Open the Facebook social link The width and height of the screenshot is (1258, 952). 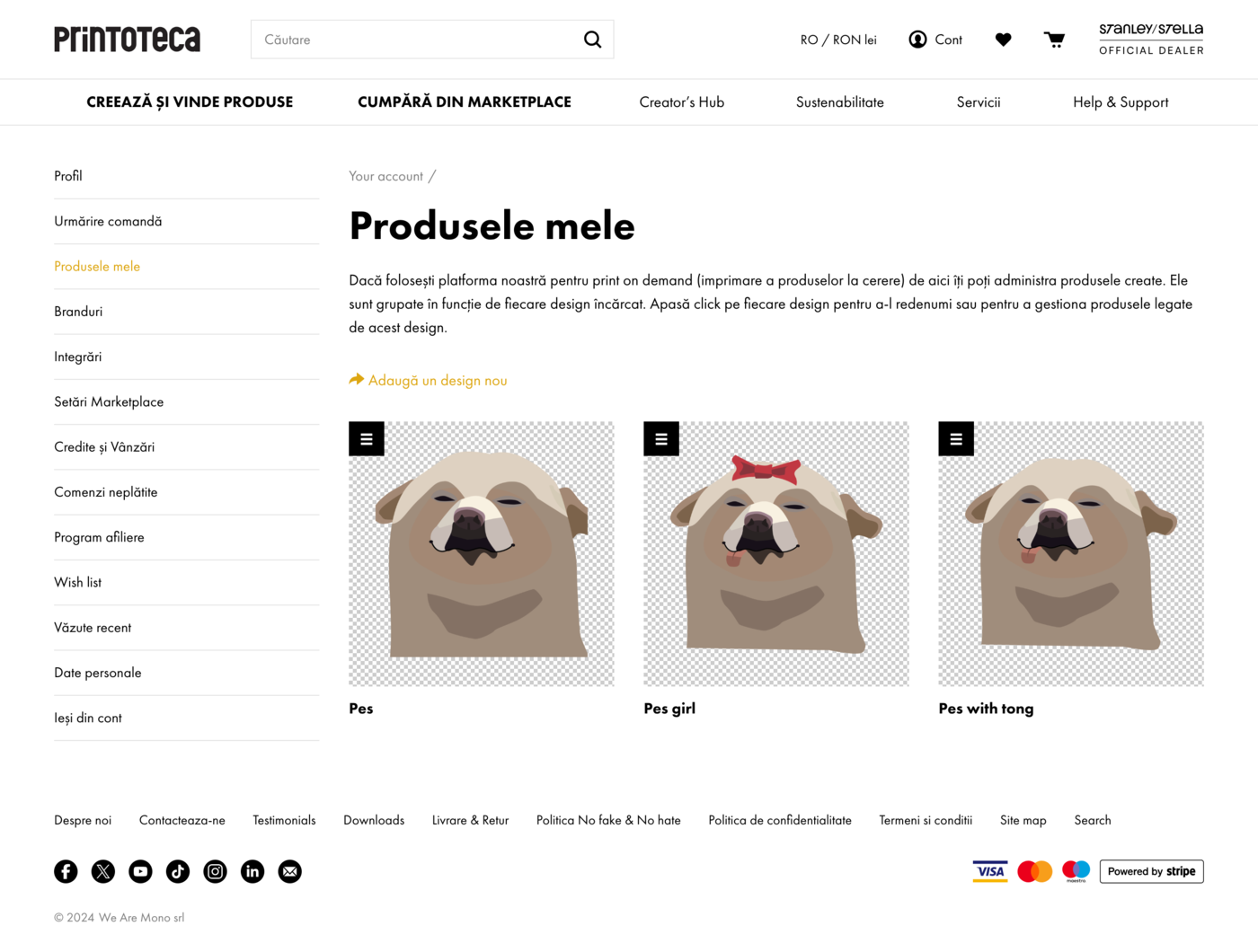(x=66, y=871)
